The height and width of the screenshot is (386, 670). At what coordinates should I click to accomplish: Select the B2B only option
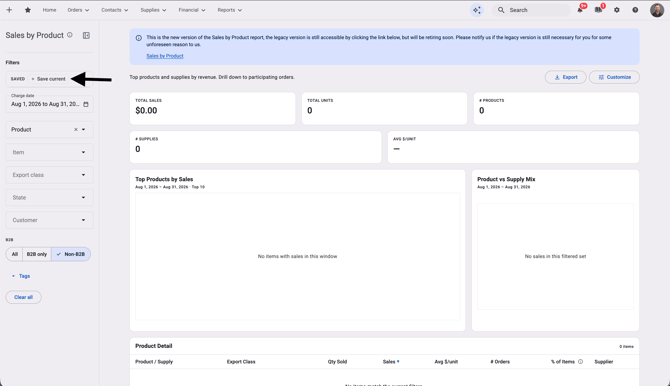tap(37, 254)
